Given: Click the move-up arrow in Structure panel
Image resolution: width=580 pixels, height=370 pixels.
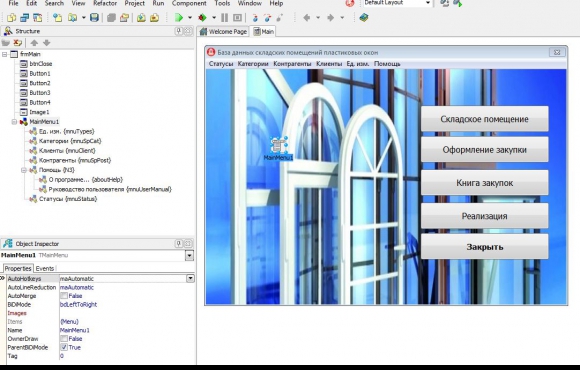Looking at the screenshot, I should click(34, 43).
